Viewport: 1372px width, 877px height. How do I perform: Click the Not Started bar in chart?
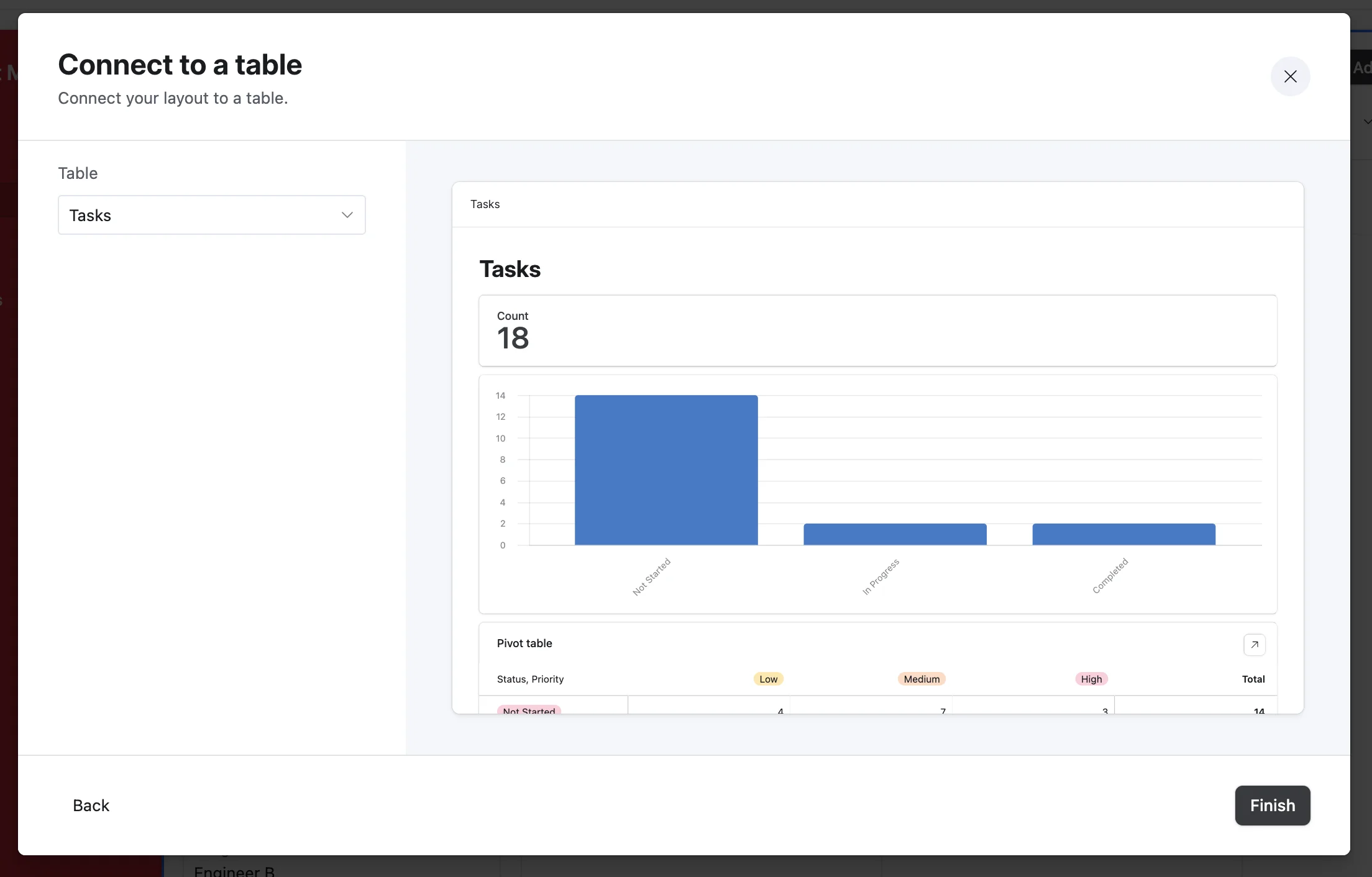(x=665, y=470)
